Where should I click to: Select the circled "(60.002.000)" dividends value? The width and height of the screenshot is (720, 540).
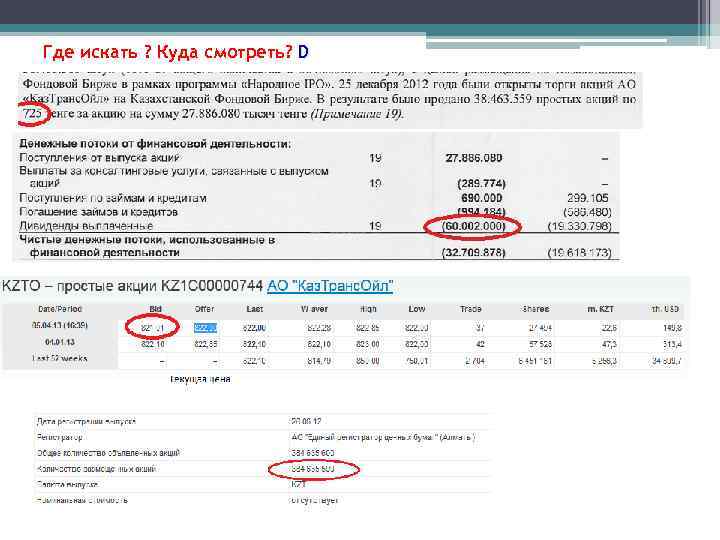click(x=473, y=226)
